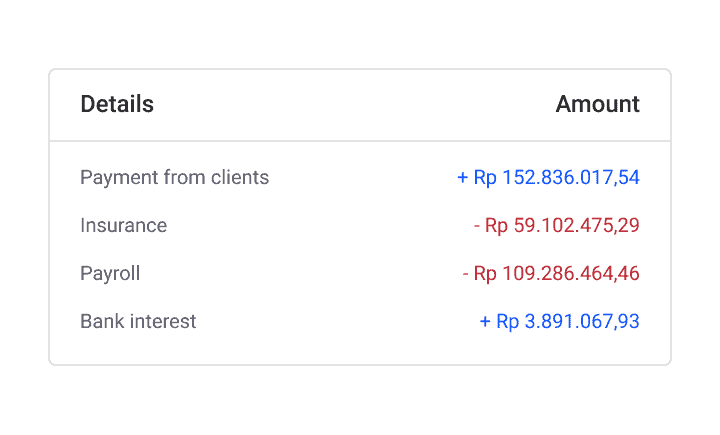Select the Payroll row label

pyautogui.click(x=110, y=274)
